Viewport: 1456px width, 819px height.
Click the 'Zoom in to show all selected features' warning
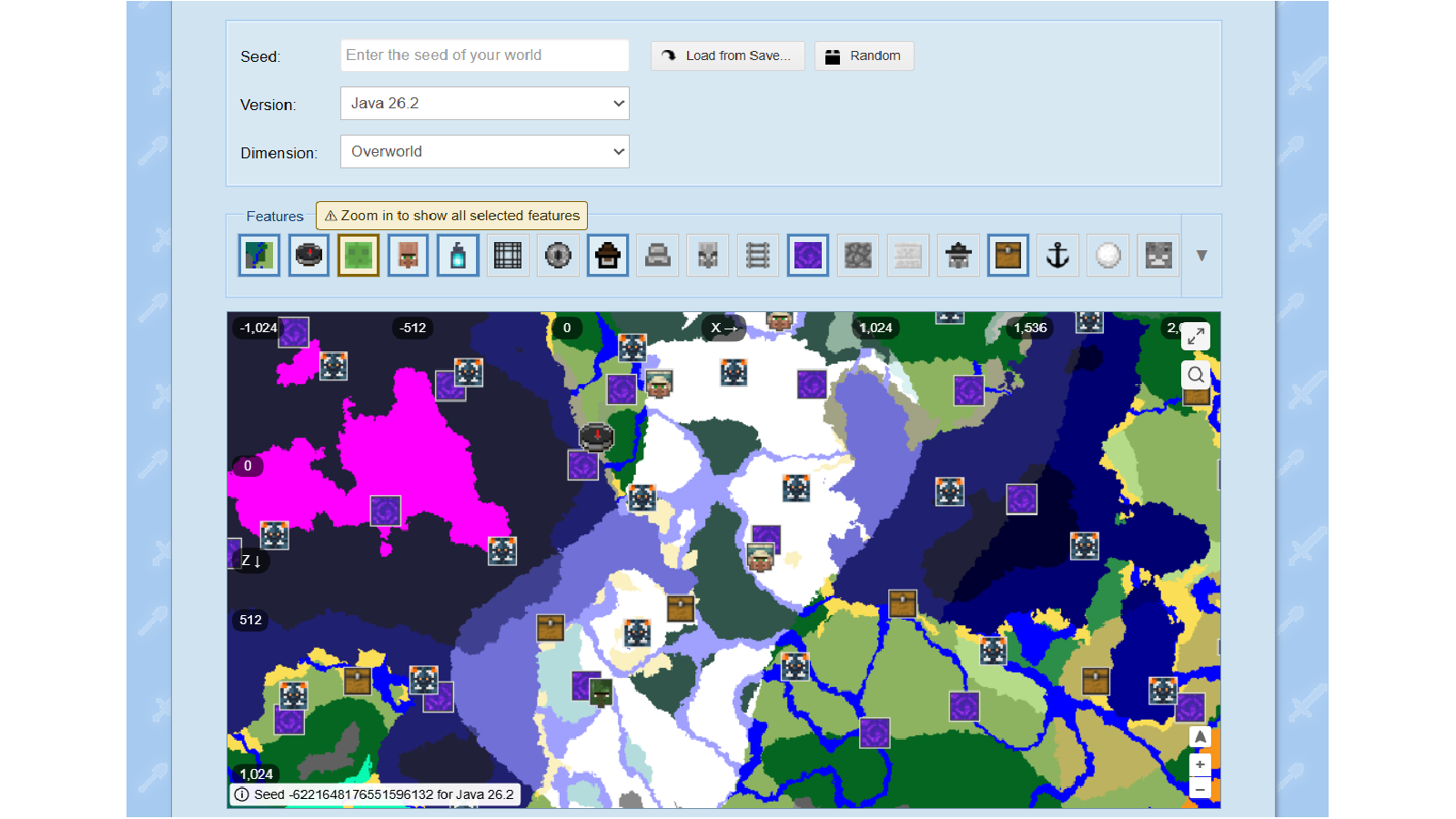coord(451,216)
